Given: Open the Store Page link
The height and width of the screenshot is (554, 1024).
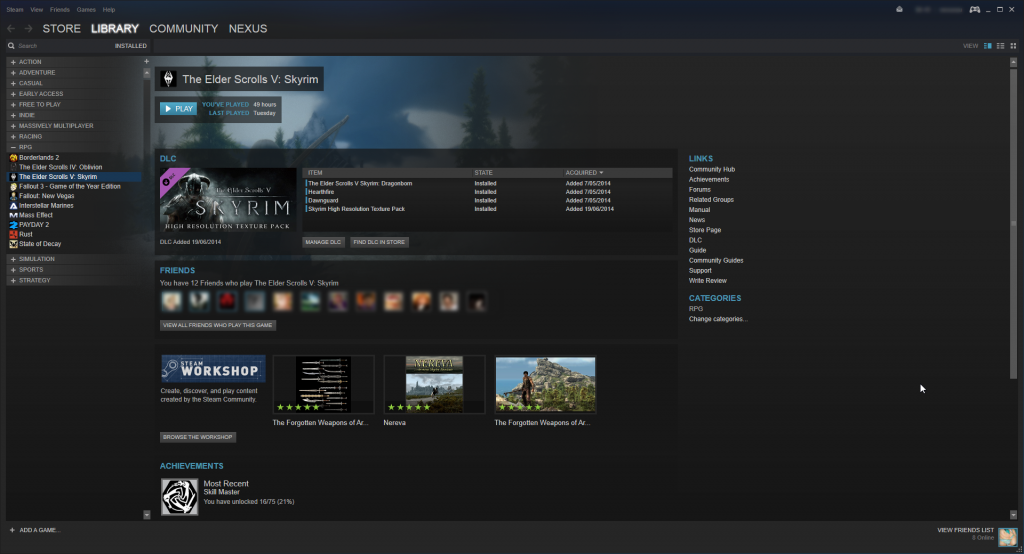Looking at the screenshot, I should pos(705,230).
